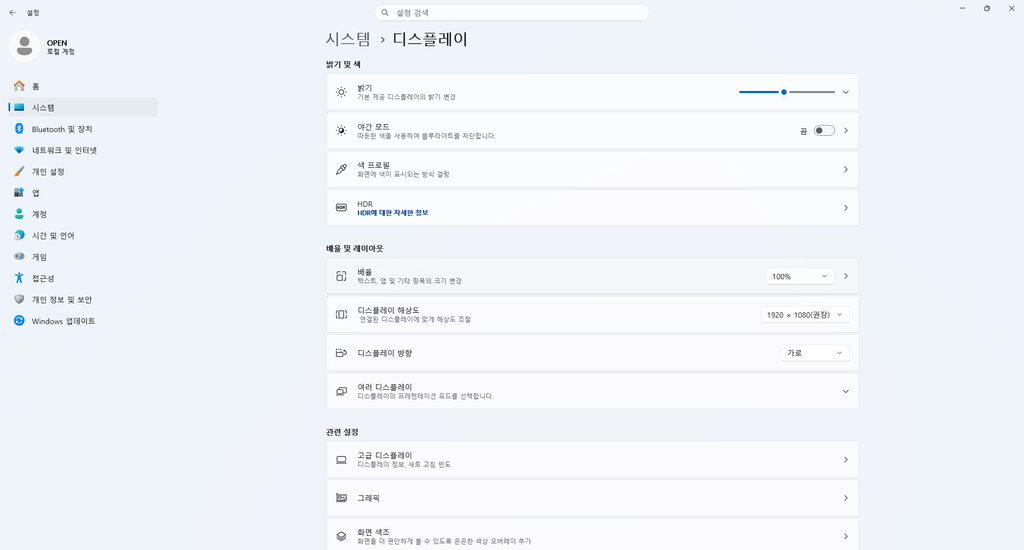The height and width of the screenshot is (550, 1024).
Task: Expand the 밝기 brightness options chevron
Action: 846,92
